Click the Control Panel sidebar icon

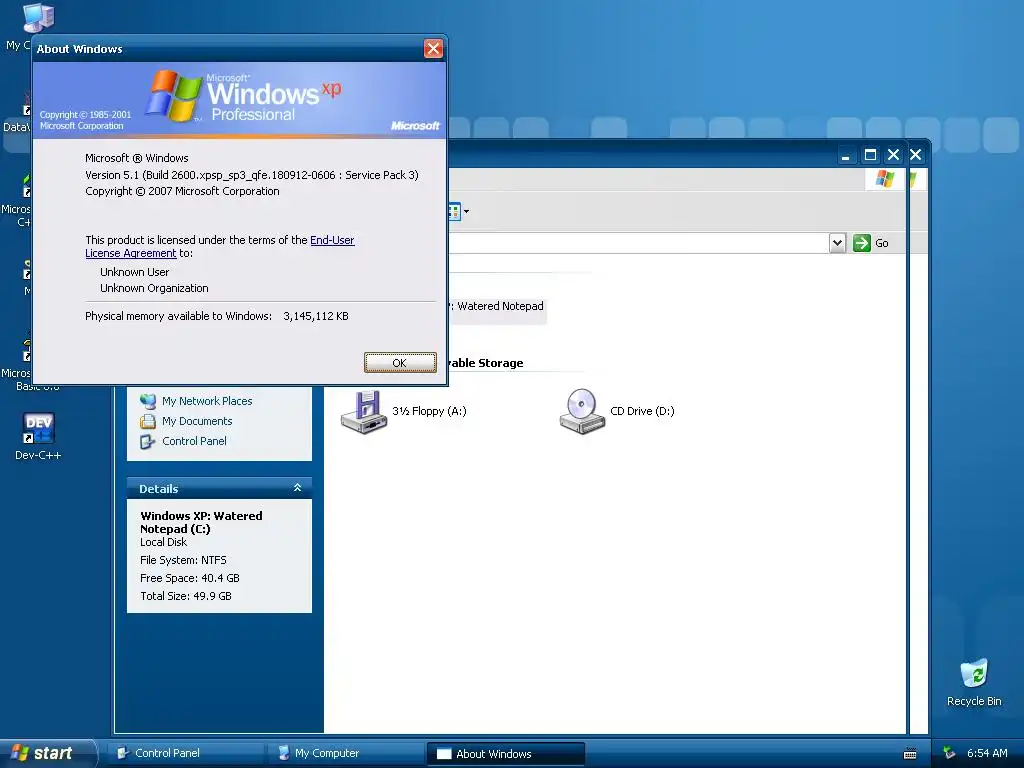pos(148,441)
